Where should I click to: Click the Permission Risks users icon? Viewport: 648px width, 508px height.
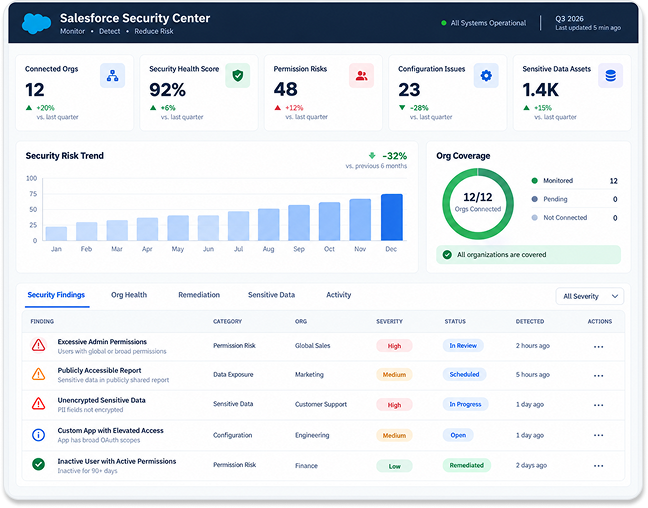pyautogui.click(x=362, y=76)
